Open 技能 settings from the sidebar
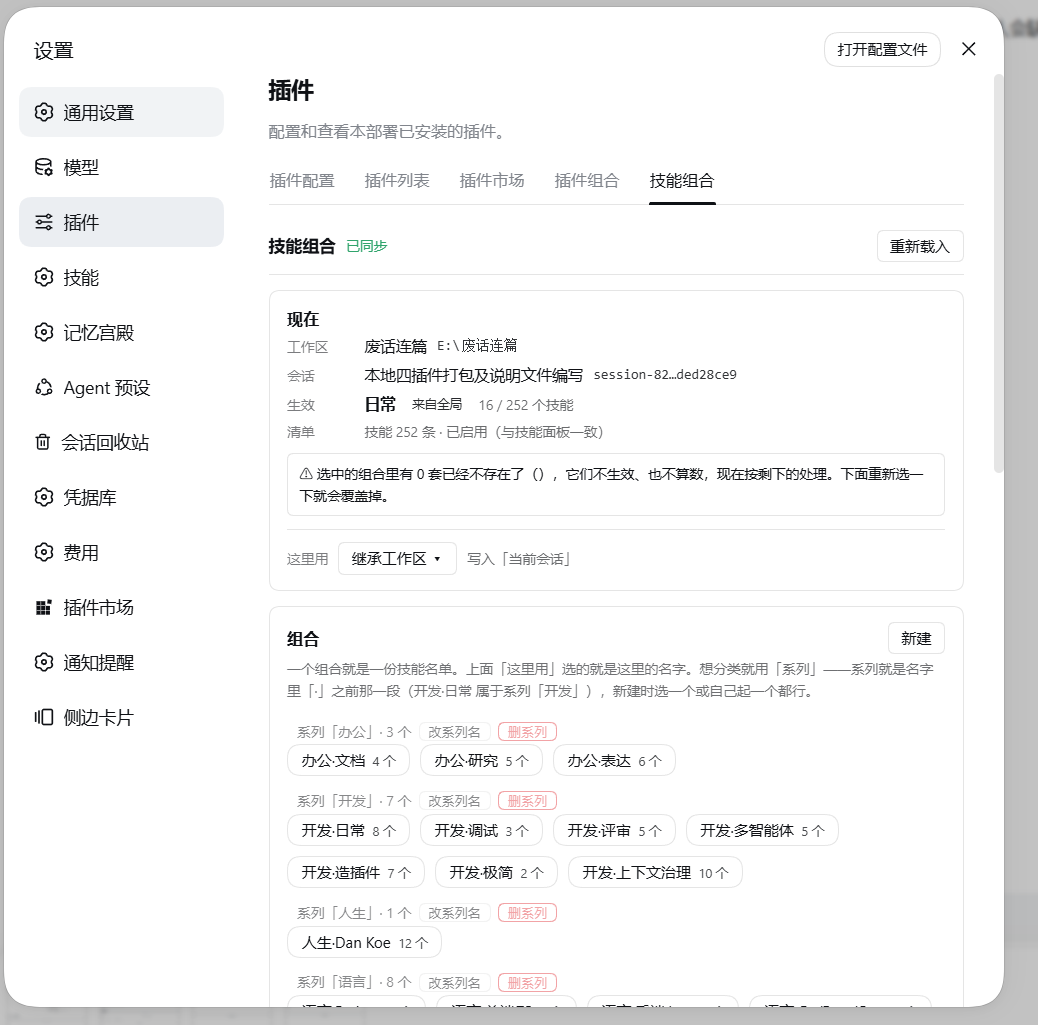This screenshot has height=1025, width=1038. [121, 277]
